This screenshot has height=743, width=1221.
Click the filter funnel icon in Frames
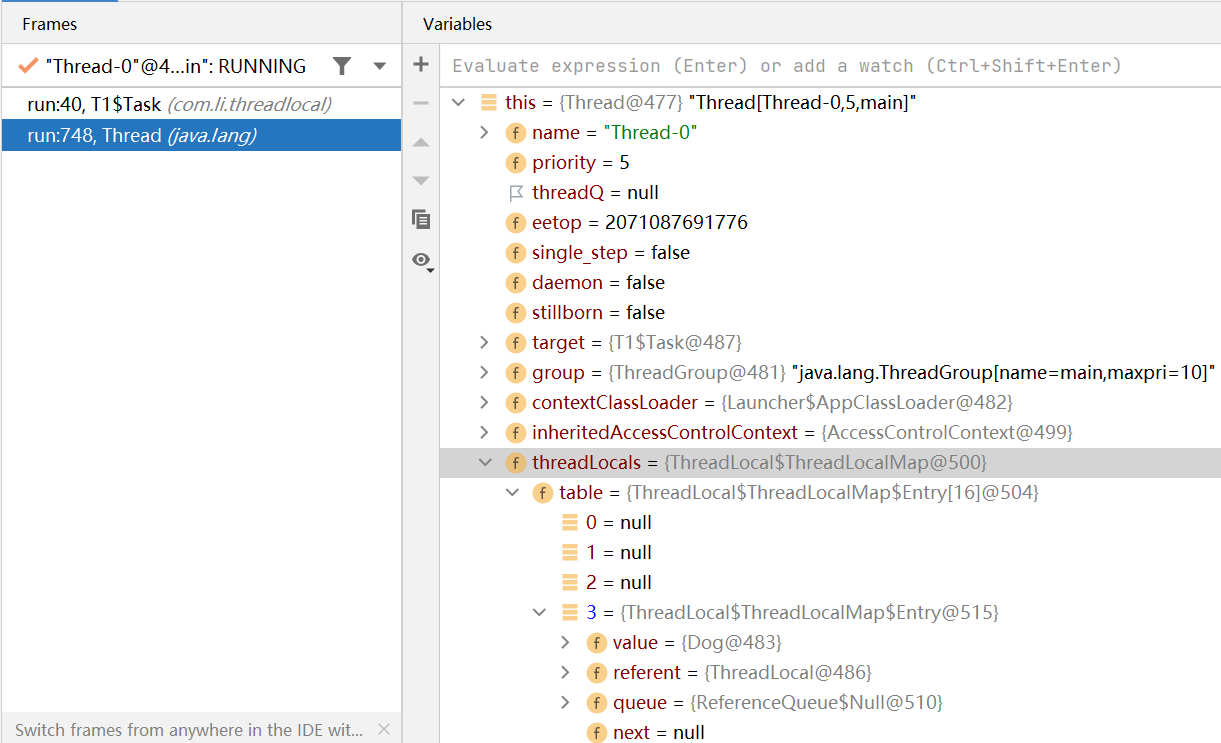(342, 66)
